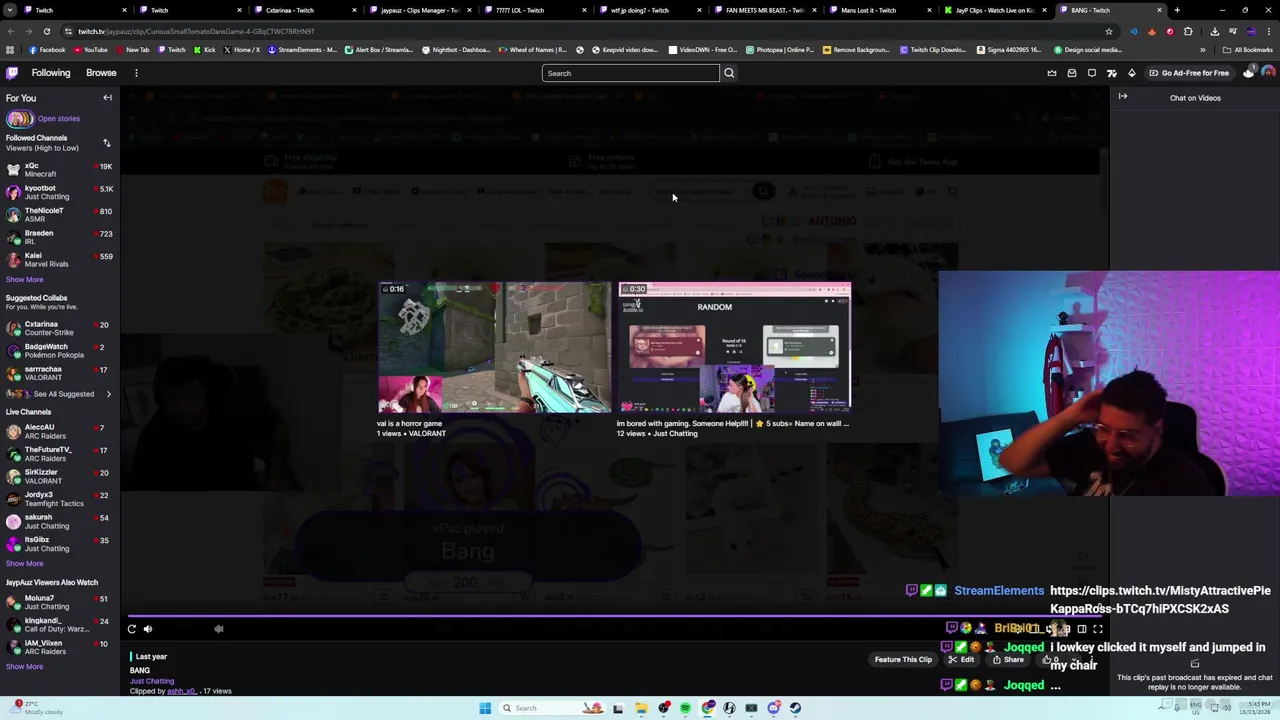This screenshot has height=720, width=1280.
Task: Open Moluna7 channel in sidebar
Action: click(x=59, y=602)
